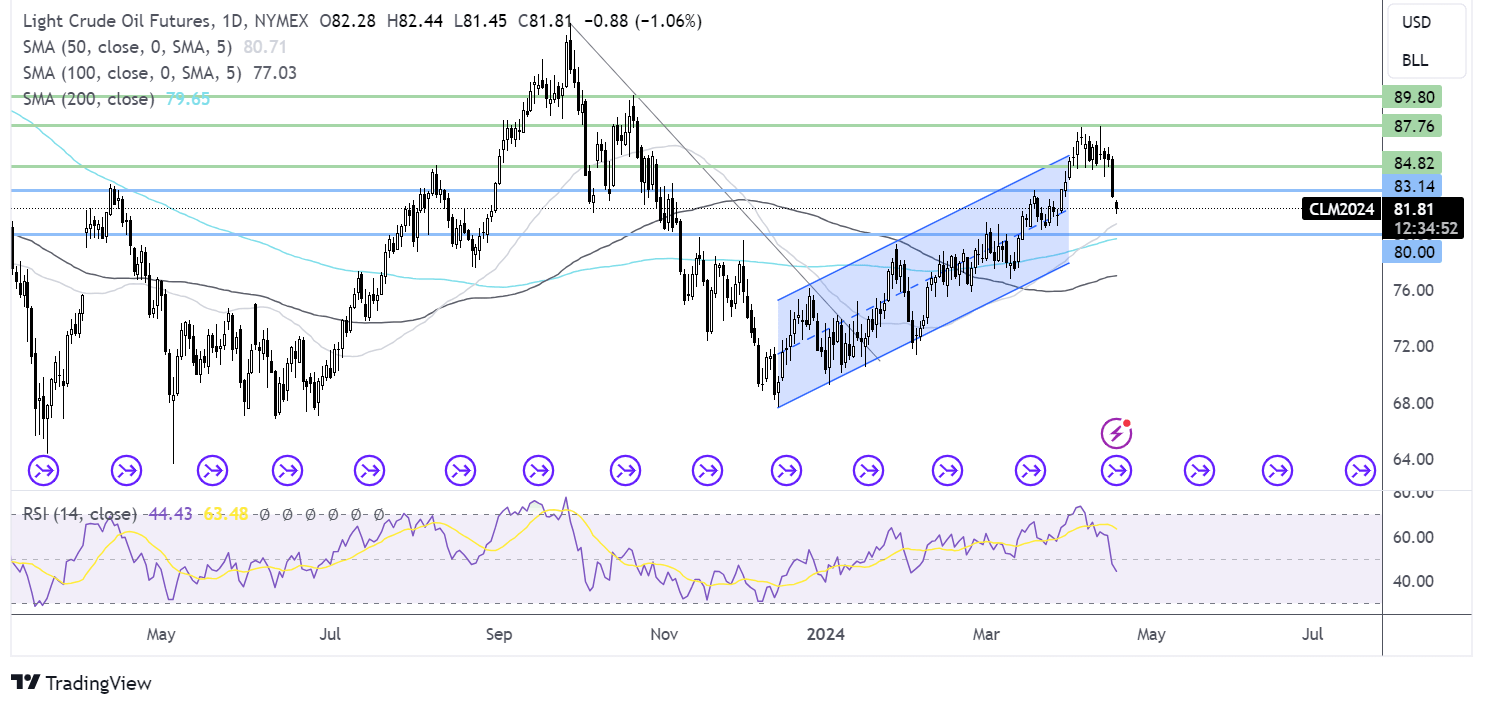Image resolution: width=1487 pixels, height=709 pixels.
Task: Select the SMA (200, close) legend
Action: tap(88, 99)
